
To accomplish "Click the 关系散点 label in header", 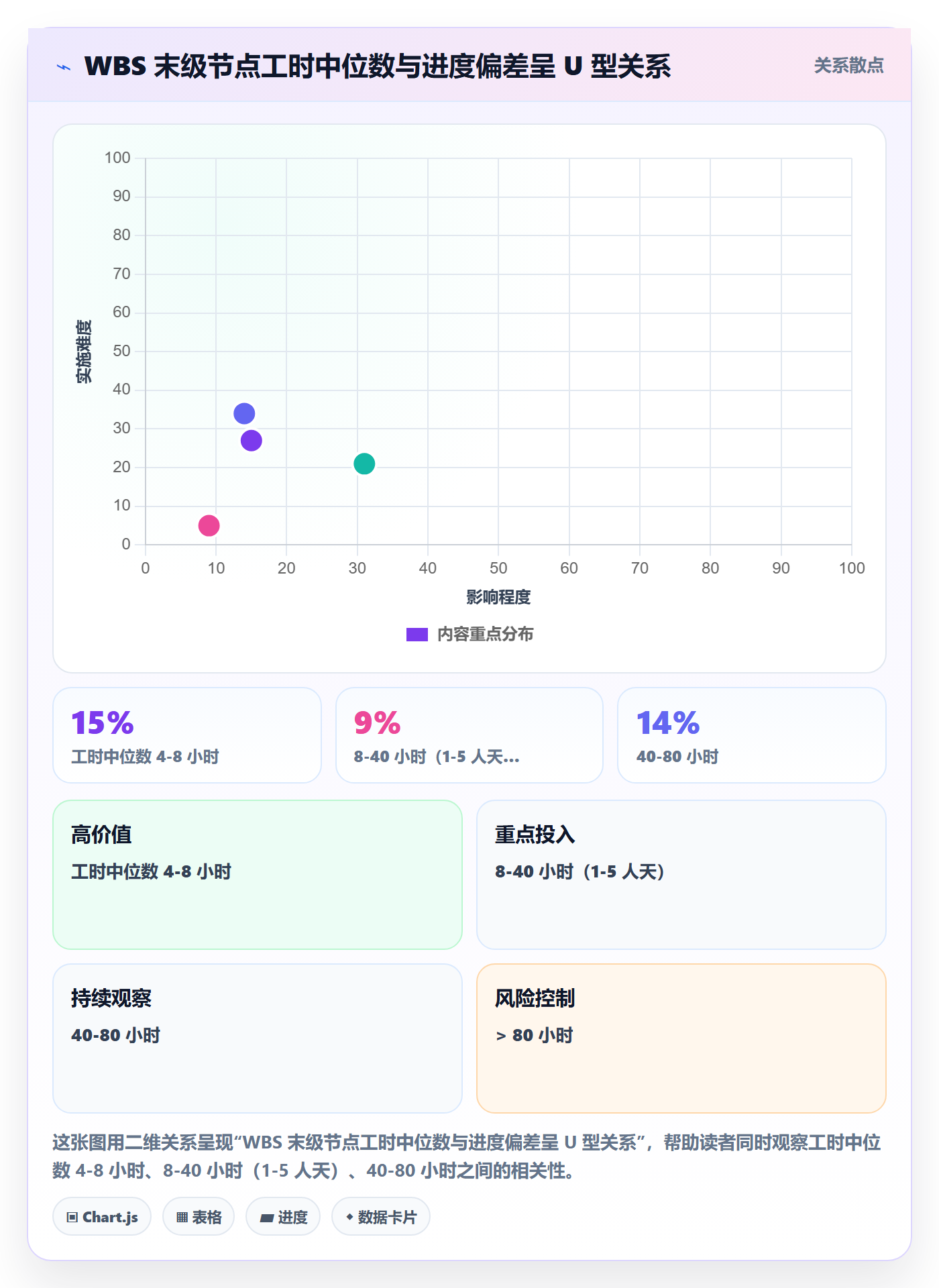I will pos(848,65).
